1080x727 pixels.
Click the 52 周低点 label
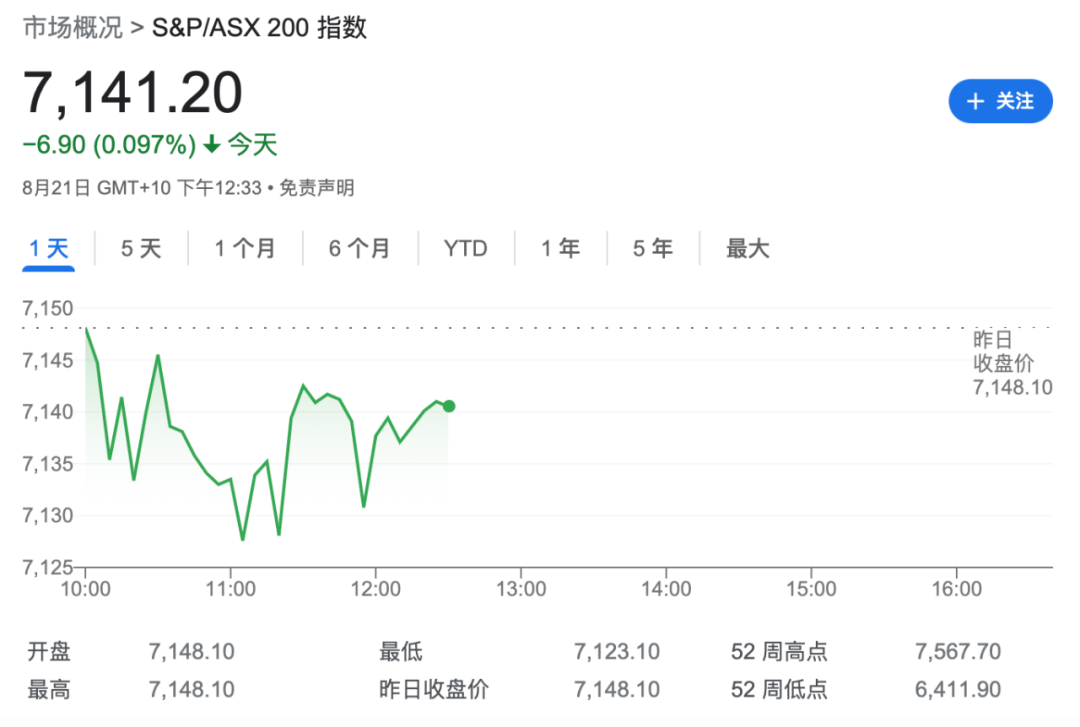(x=779, y=689)
